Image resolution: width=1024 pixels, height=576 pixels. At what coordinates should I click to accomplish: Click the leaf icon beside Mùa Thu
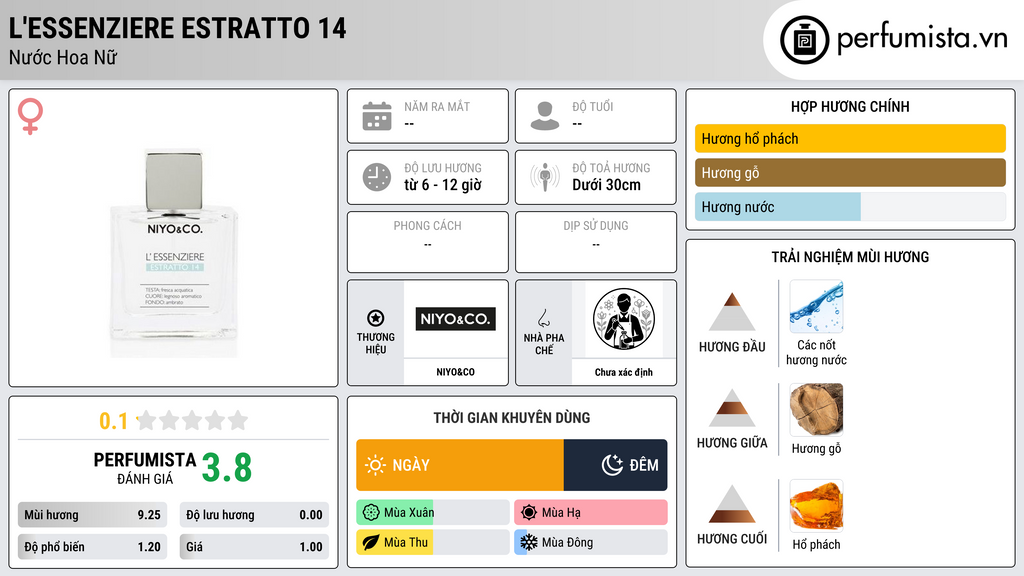point(370,542)
